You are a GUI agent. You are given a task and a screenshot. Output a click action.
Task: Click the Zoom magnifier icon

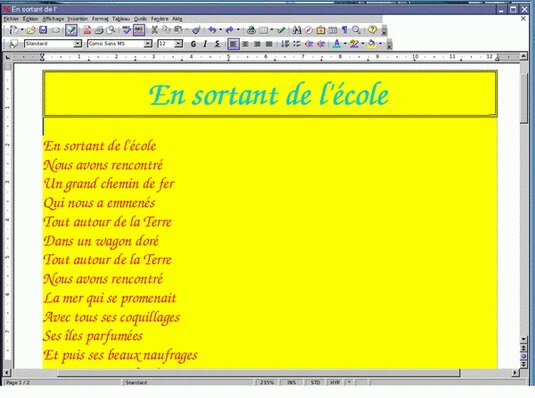(x=356, y=30)
